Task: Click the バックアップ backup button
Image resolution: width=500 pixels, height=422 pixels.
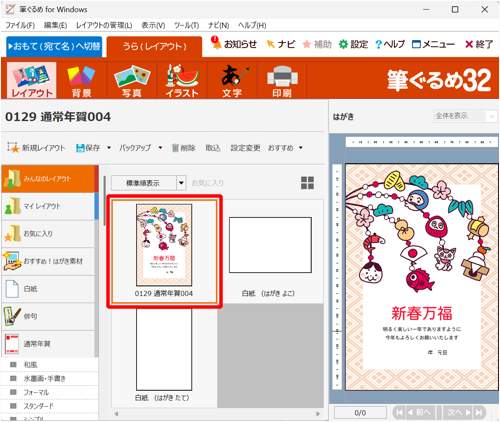Action: [x=135, y=148]
